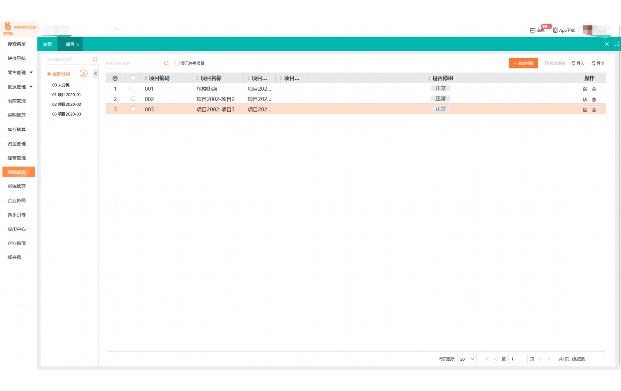
Task: Open the bottom three-character sidebar item
Action: (14, 257)
